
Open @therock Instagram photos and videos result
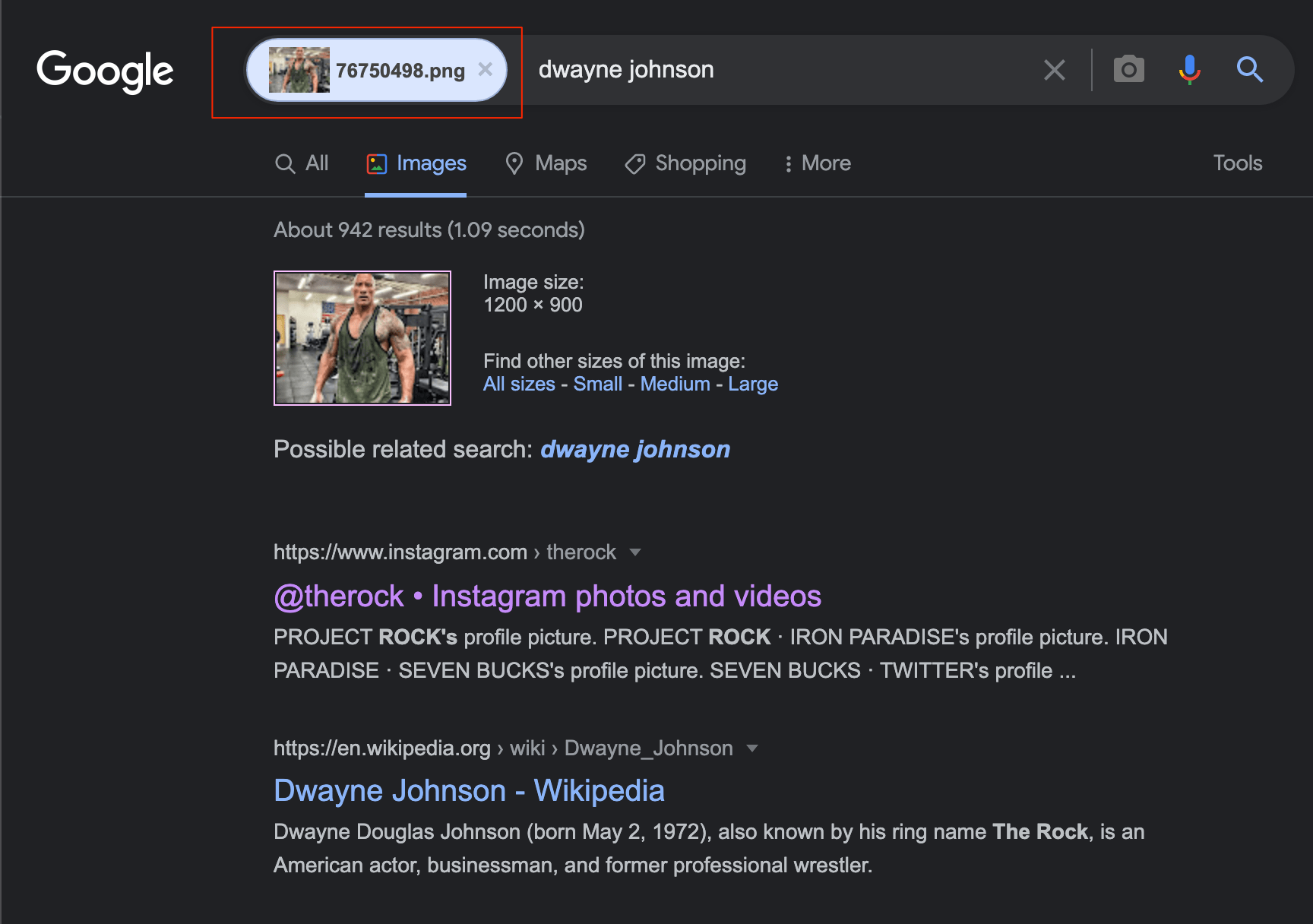(548, 596)
